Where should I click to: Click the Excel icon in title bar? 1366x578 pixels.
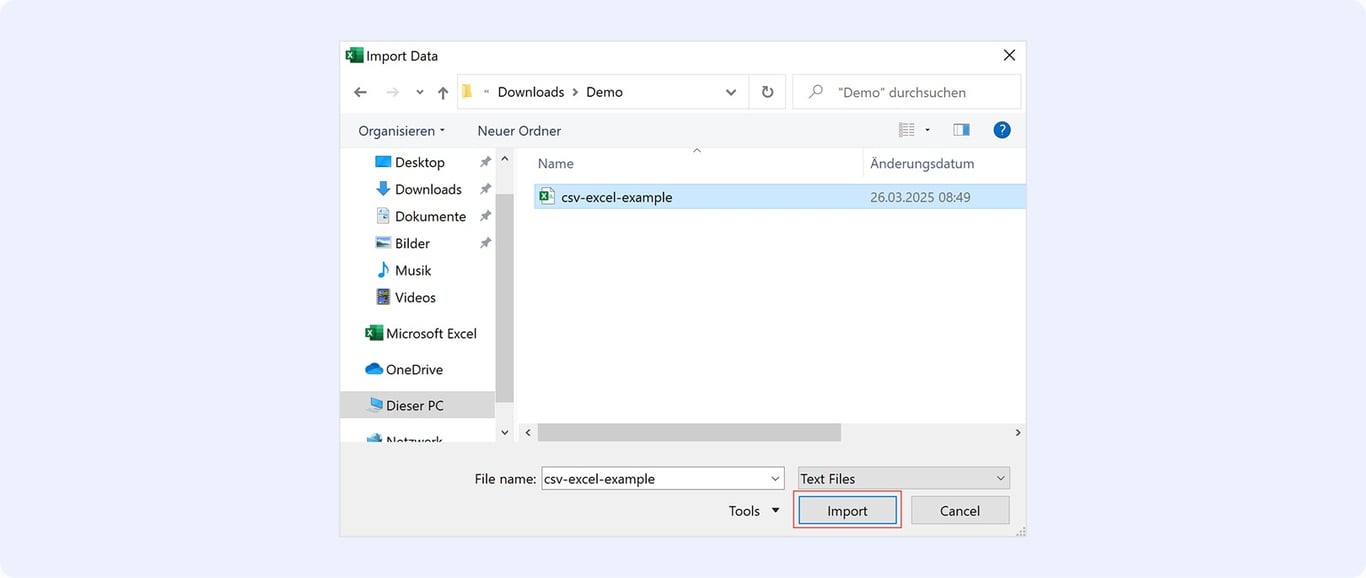click(x=354, y=56)
